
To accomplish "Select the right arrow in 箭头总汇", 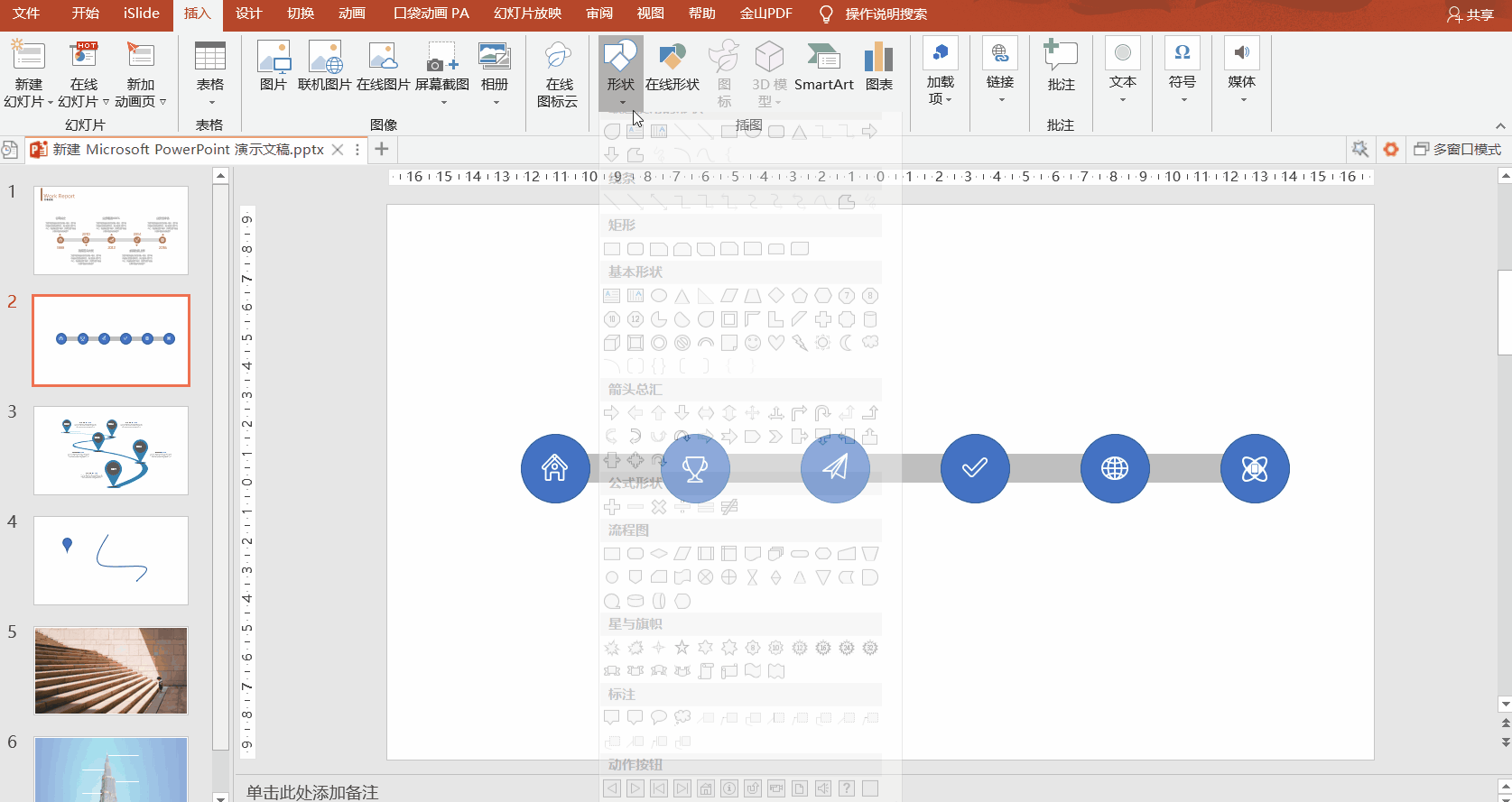I will 612,413.
